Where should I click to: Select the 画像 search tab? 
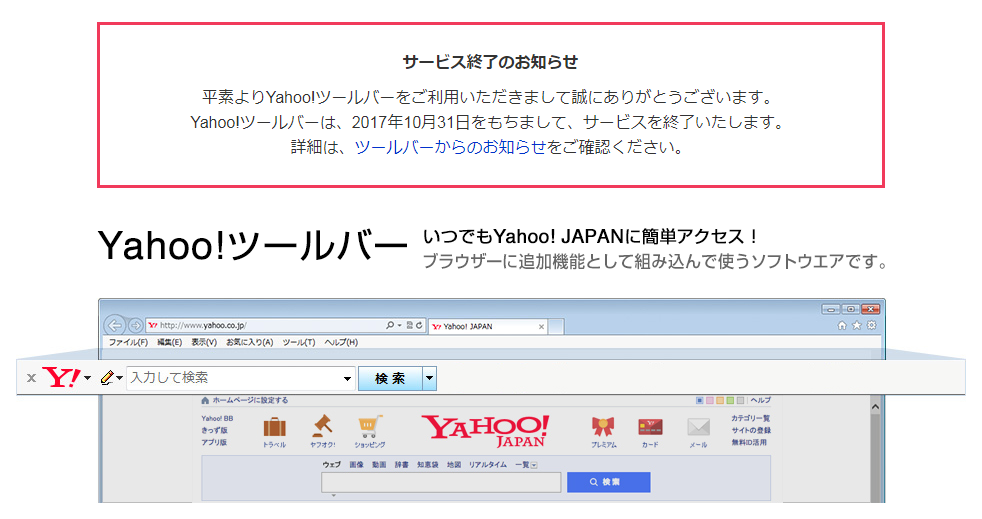(356, 465)
